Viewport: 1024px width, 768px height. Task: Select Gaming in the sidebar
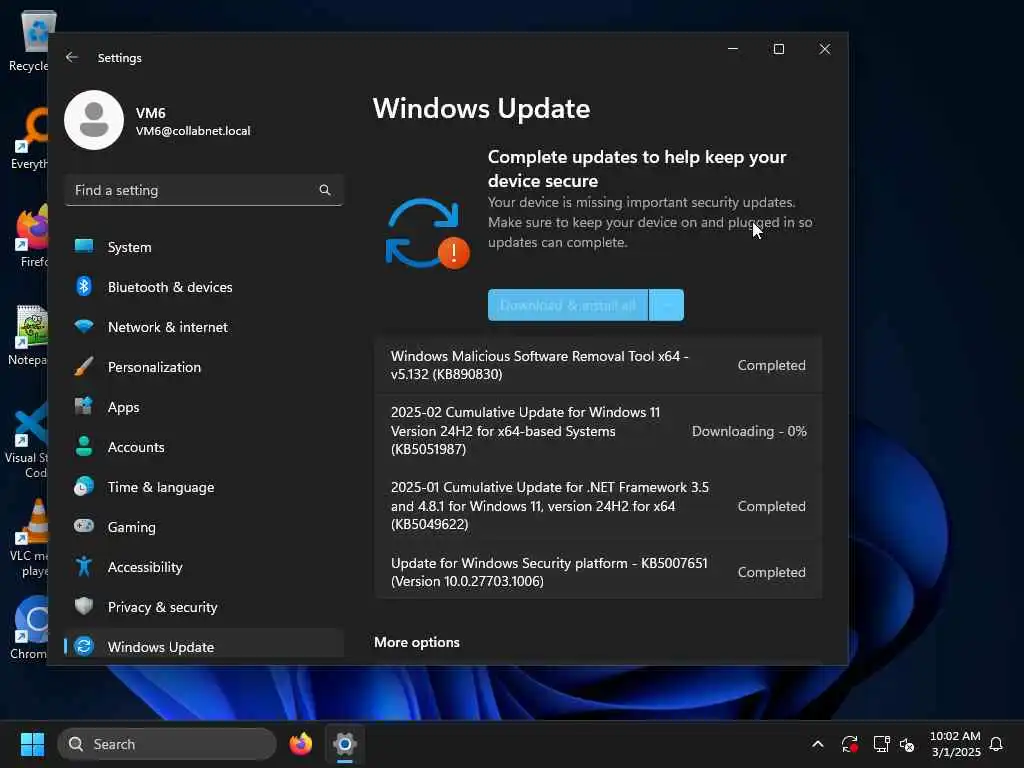[204, 527]
